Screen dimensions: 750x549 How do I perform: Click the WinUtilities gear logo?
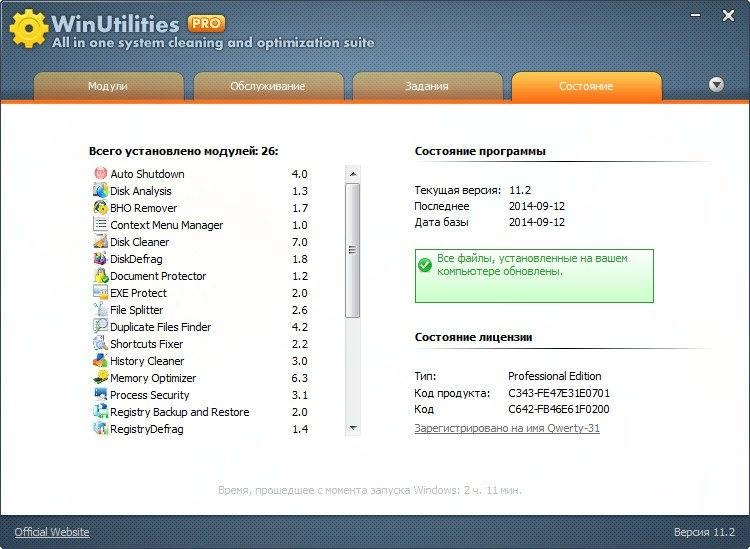[29, 28]
